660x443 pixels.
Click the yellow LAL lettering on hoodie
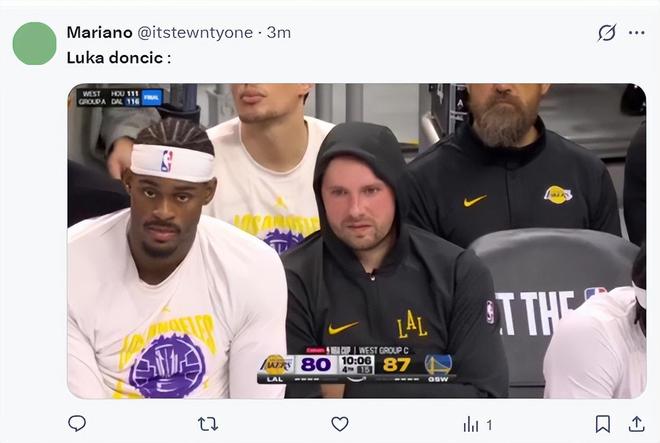412,324
